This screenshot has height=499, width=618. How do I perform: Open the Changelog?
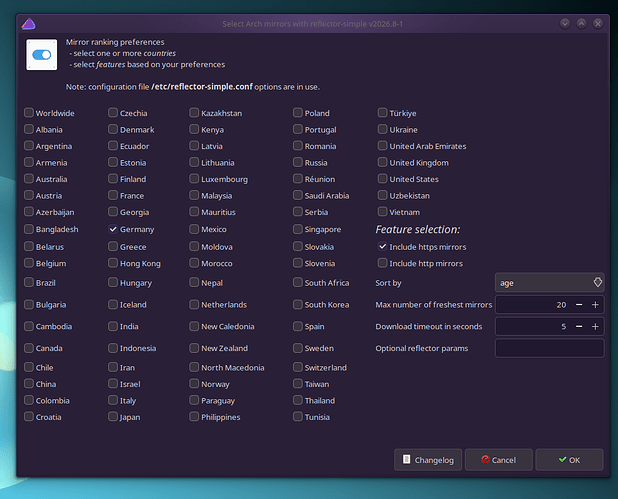[428, 460]
